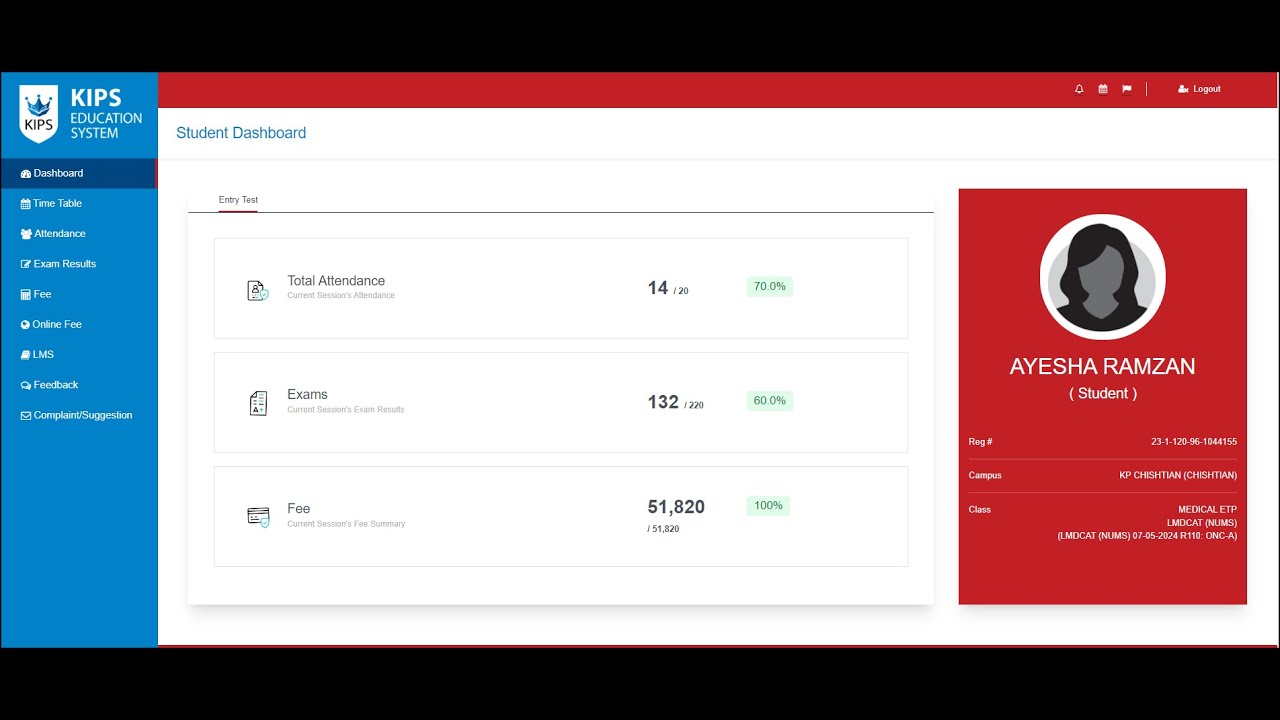1280x720 pixels.
Task: Click registration number 23-1-120-96-1044155
Action: 1194,442
